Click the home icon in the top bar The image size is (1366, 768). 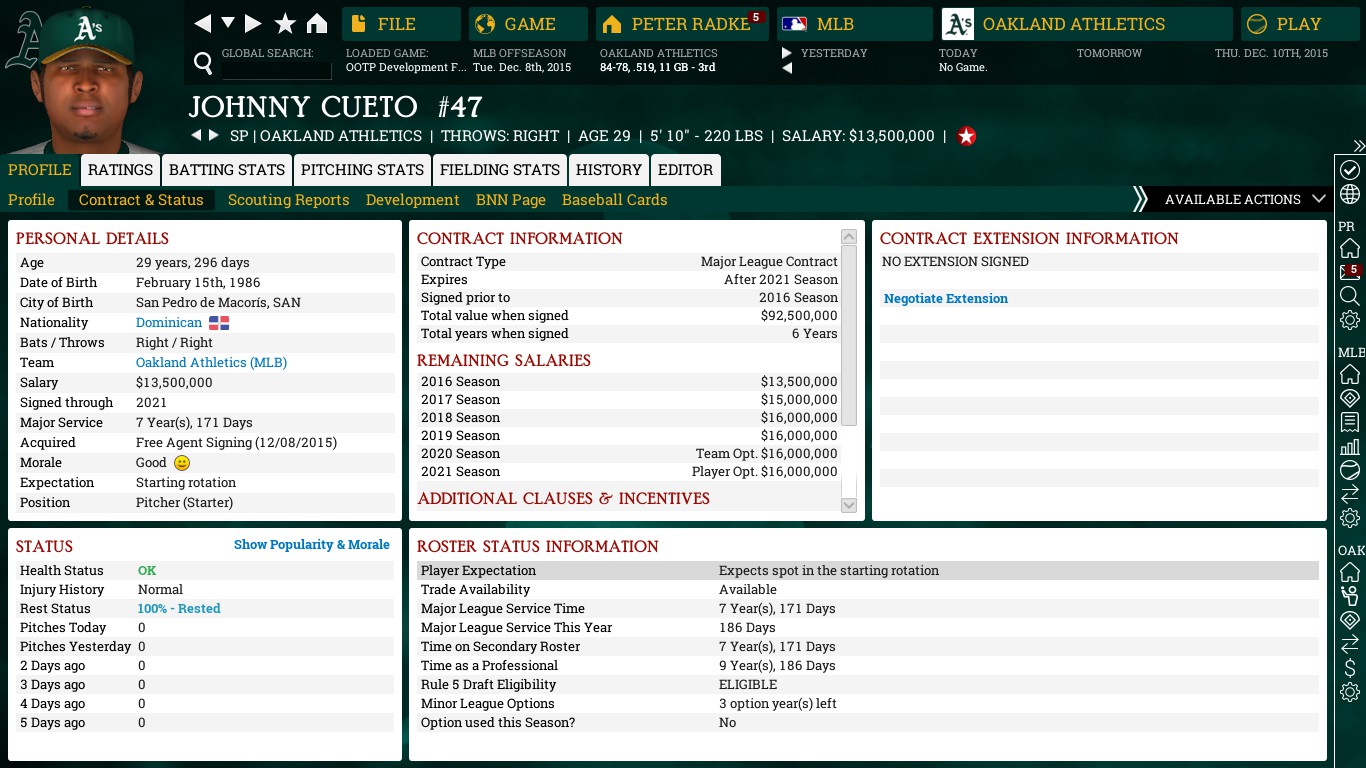click(317, 23)
